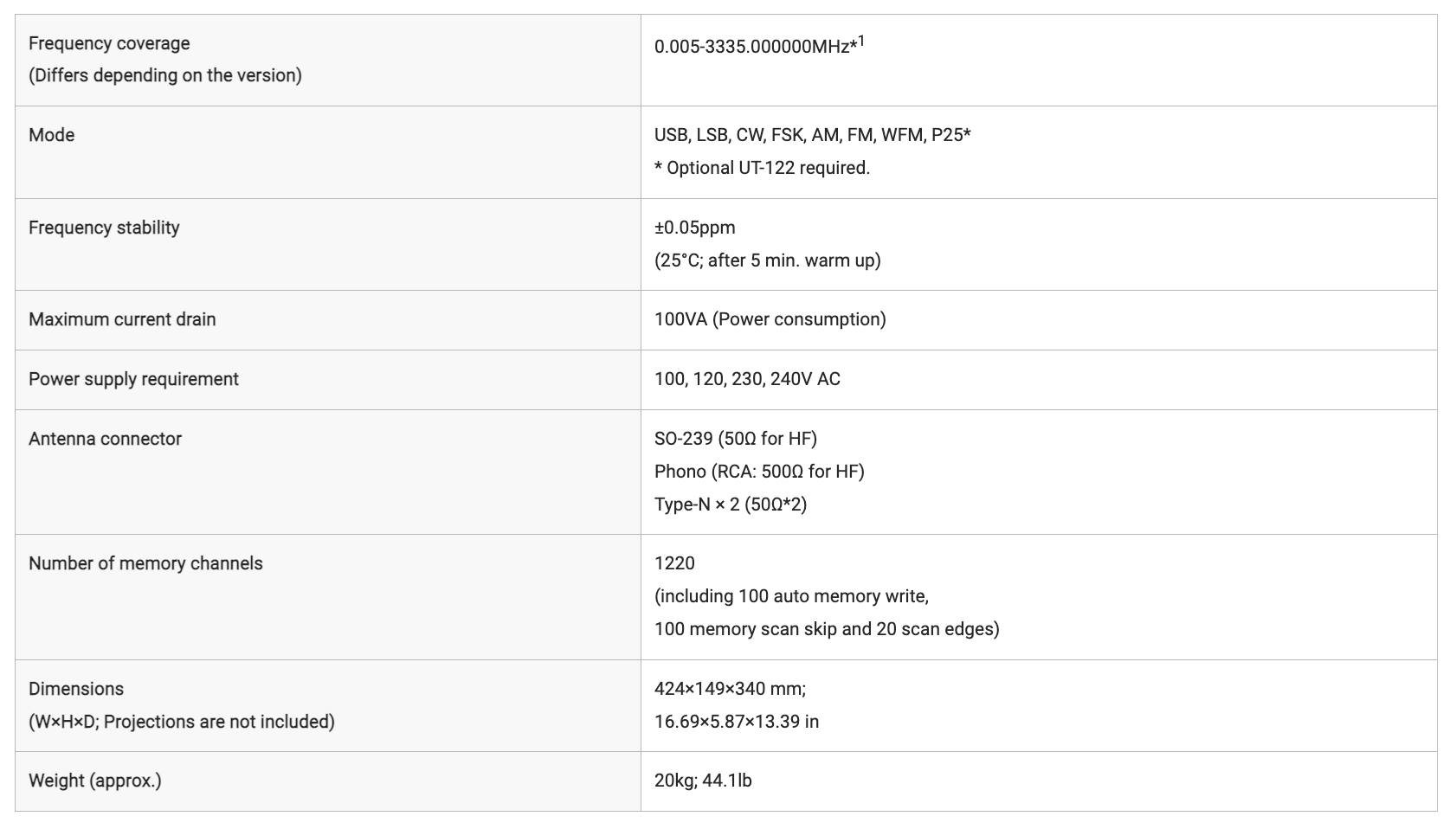Click the Optional UT-122 required note

[x=763, y=168]
